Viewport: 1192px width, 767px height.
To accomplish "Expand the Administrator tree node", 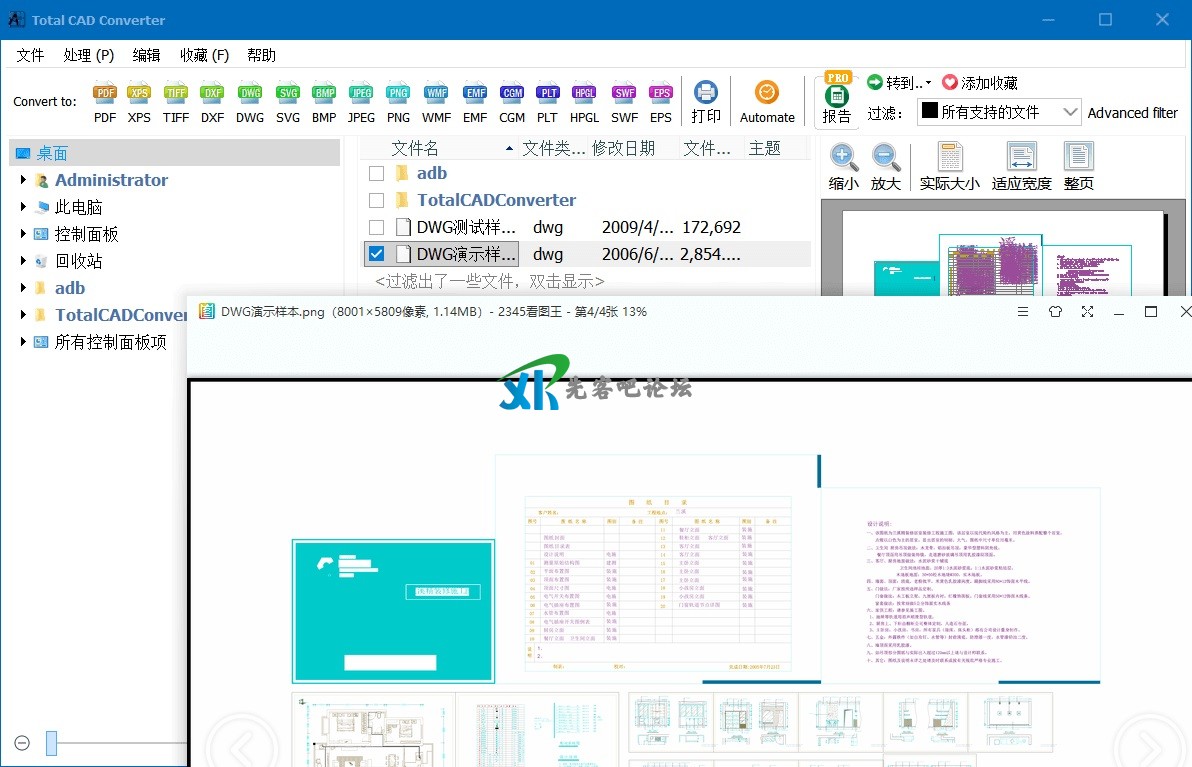I will tap(23, 180).
